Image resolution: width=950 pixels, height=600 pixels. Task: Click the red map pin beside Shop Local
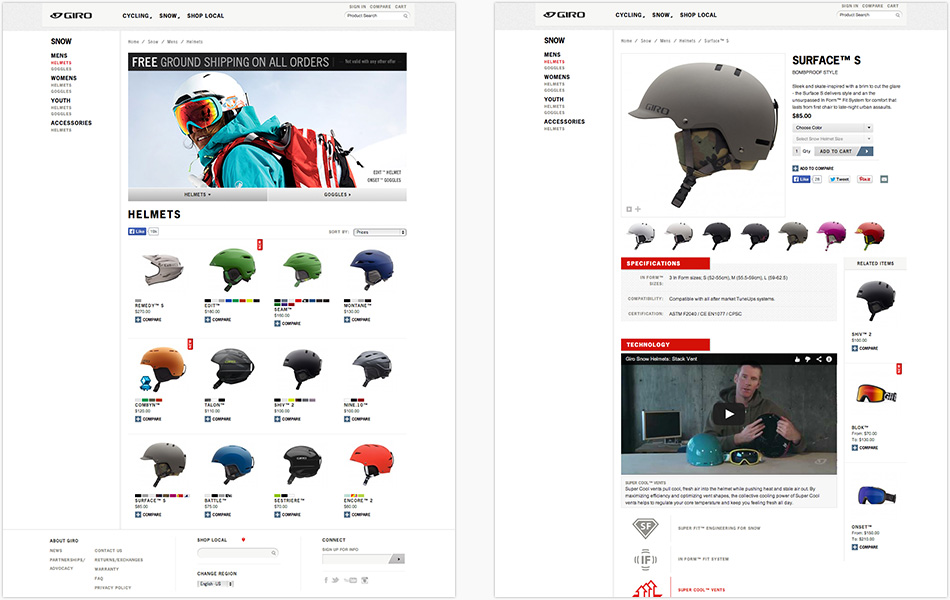pos(243,540)
